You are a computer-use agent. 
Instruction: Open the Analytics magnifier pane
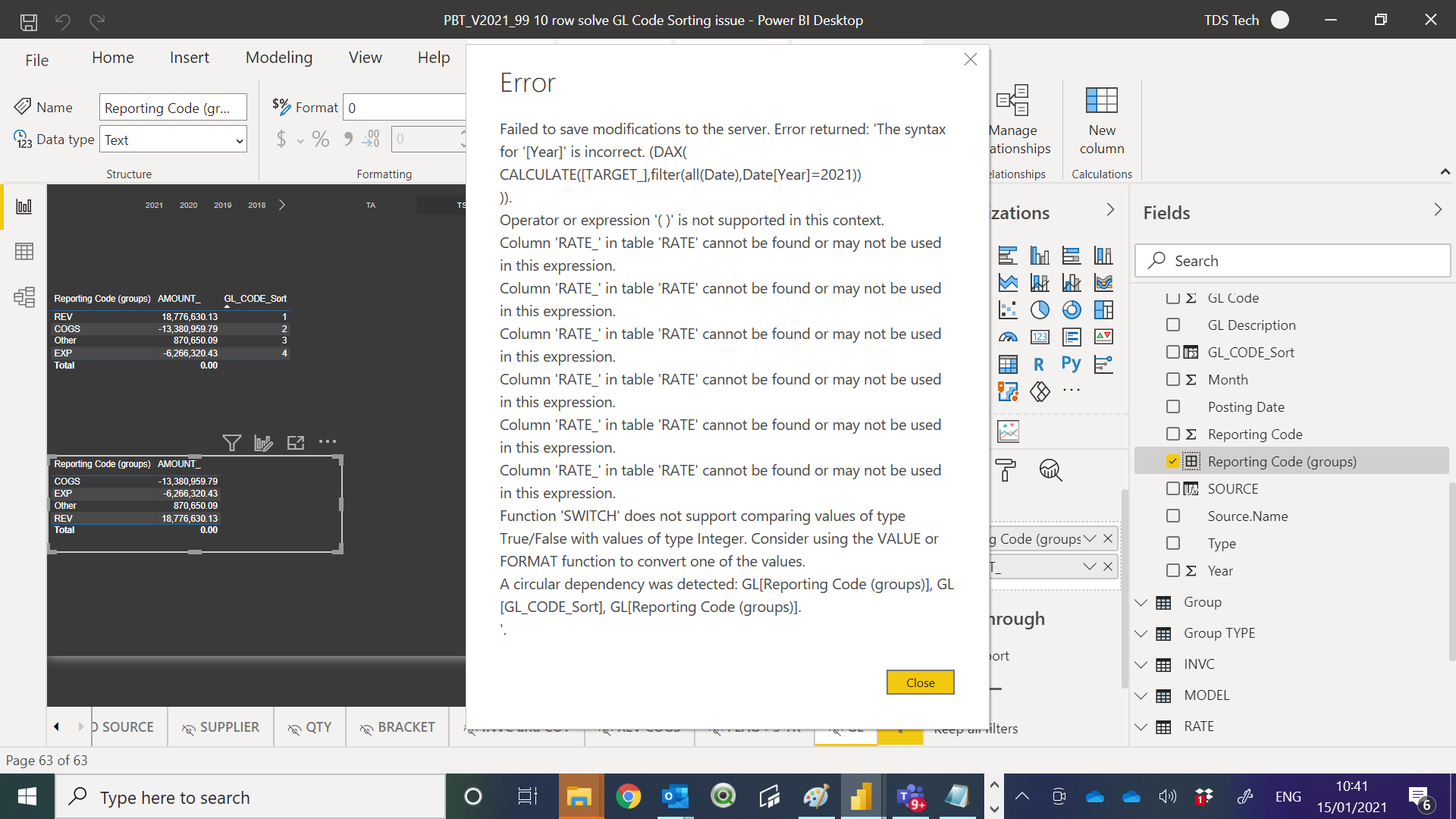[1050, 470]
